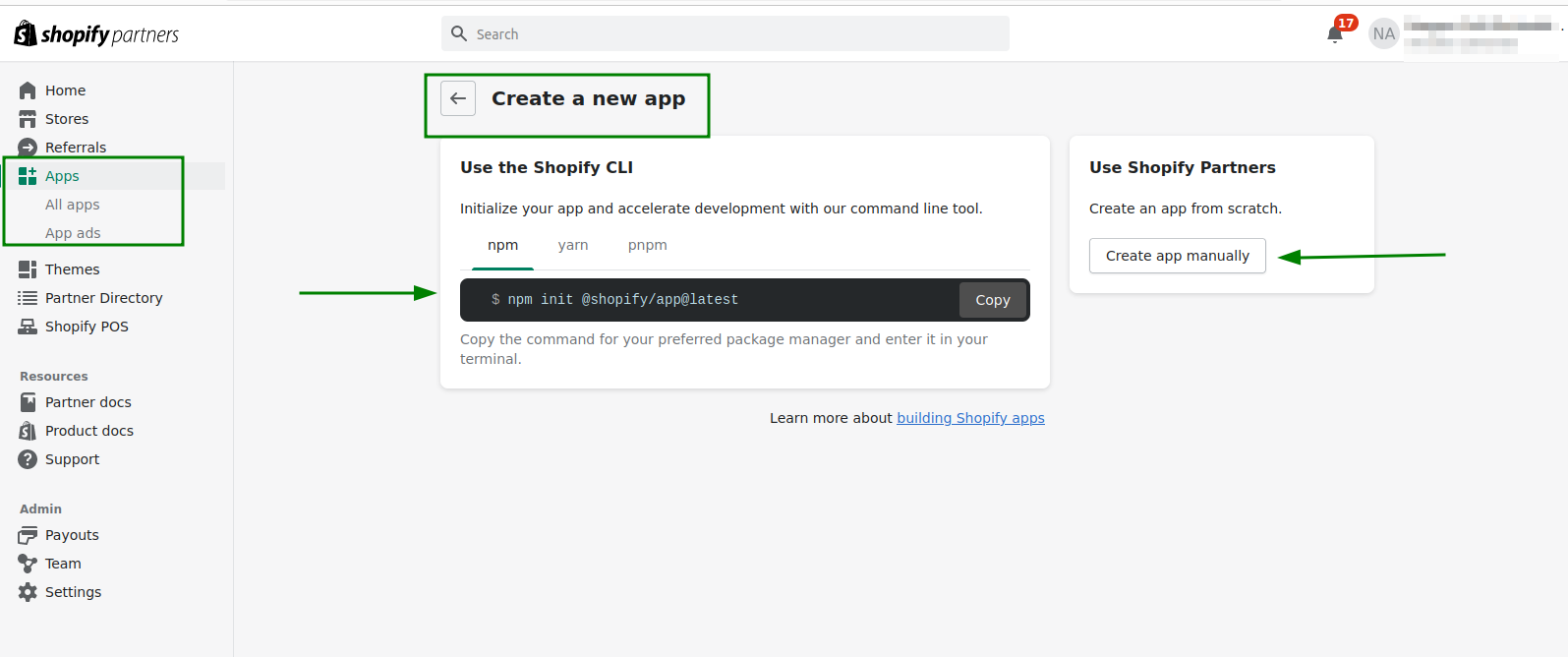
Task: Select the npm tab
Action: tap(502, 245)
